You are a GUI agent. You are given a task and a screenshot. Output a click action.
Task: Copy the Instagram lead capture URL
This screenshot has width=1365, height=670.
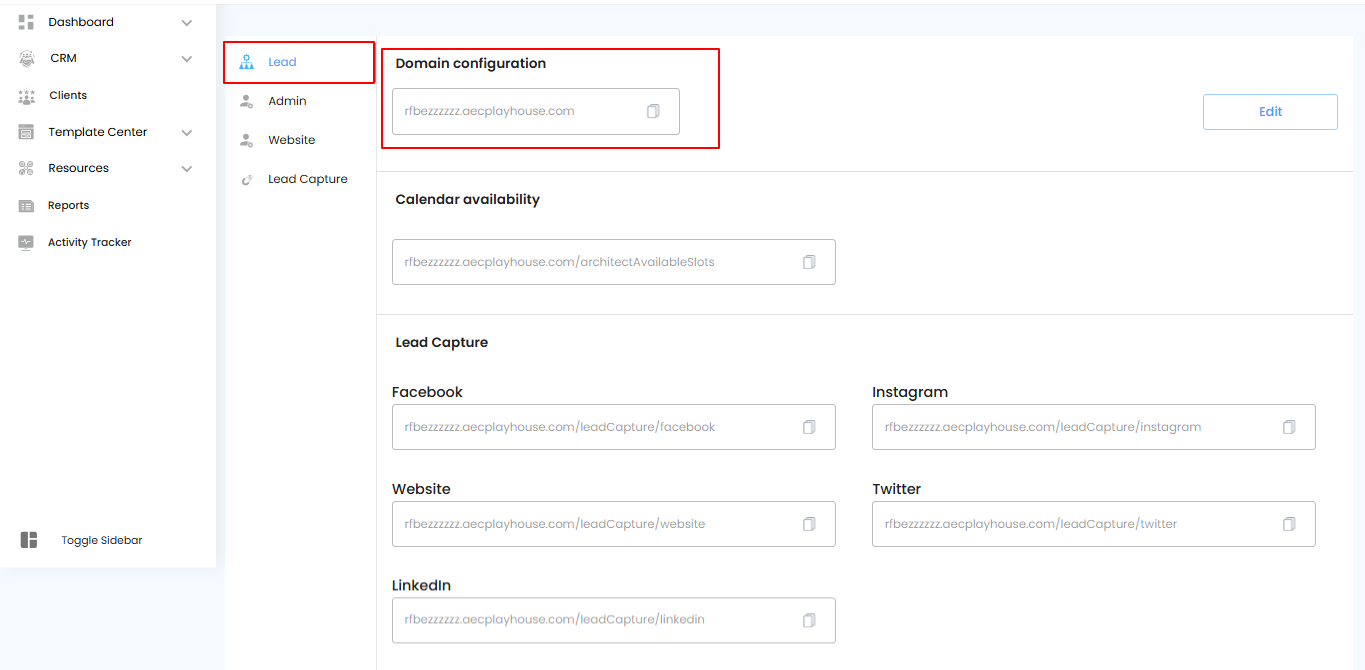pyautogui.click(x=1289, y=427)
